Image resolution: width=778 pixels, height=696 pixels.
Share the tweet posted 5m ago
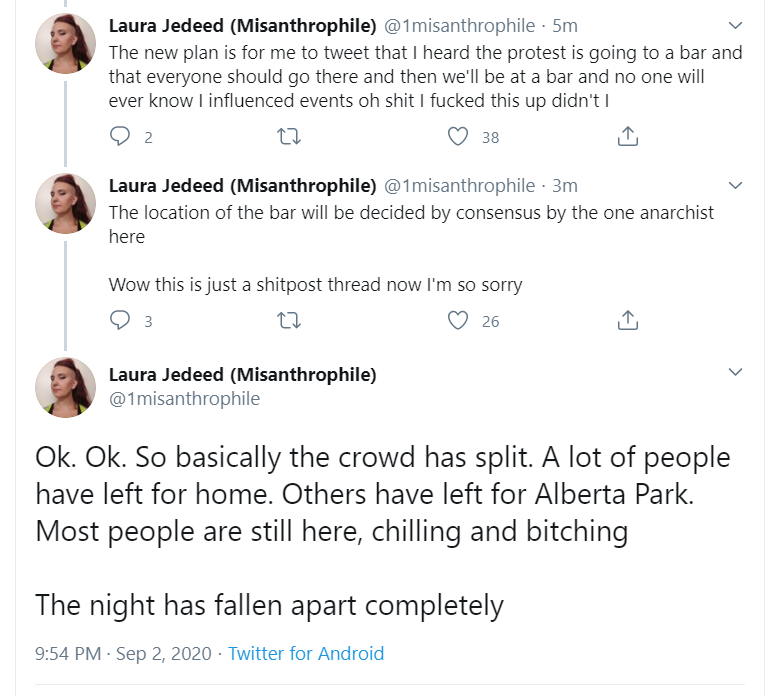pos(628,136)
